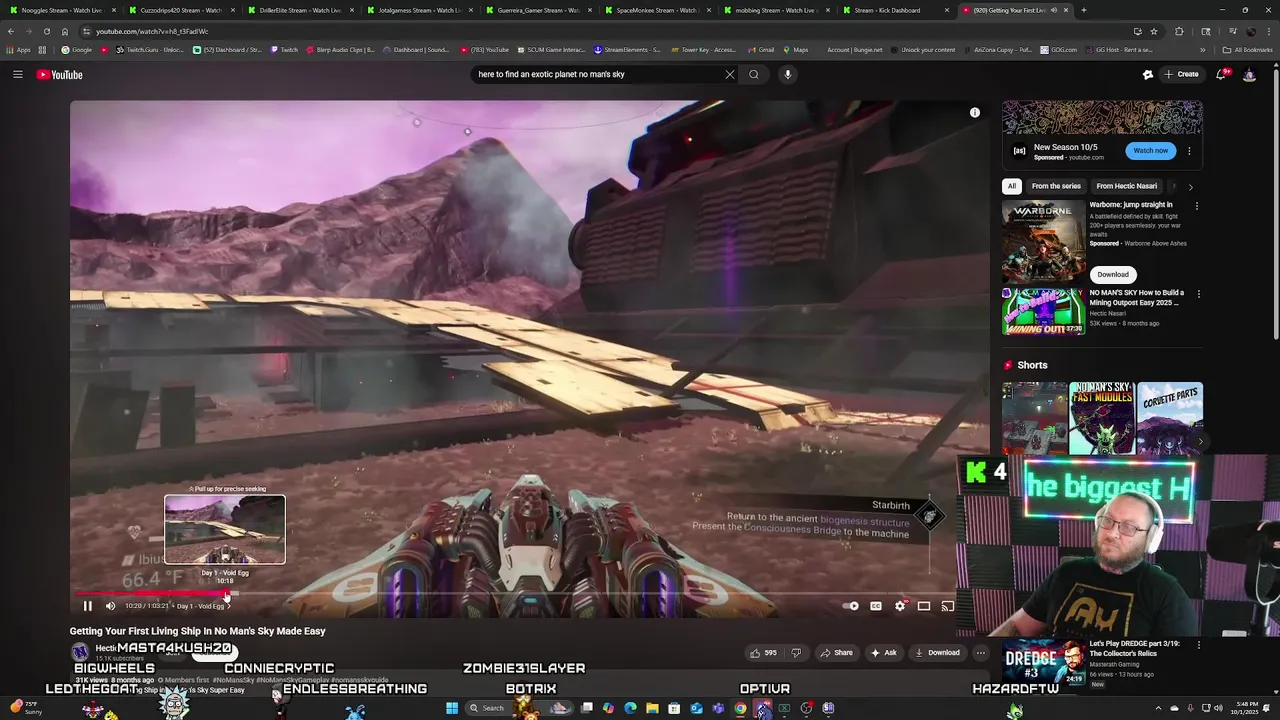Open the video settings gear
This screenshot has width=1280, height=720.
900,606
